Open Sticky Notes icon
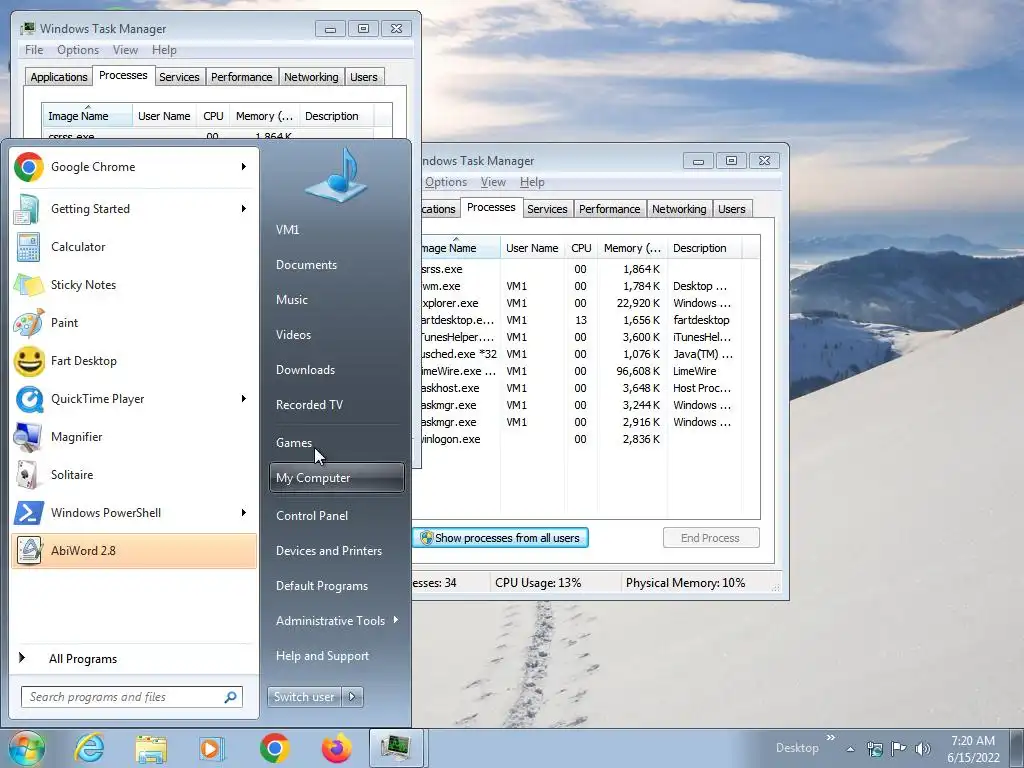This screenshot has height=768, width=1024. [x=28, y=285]
